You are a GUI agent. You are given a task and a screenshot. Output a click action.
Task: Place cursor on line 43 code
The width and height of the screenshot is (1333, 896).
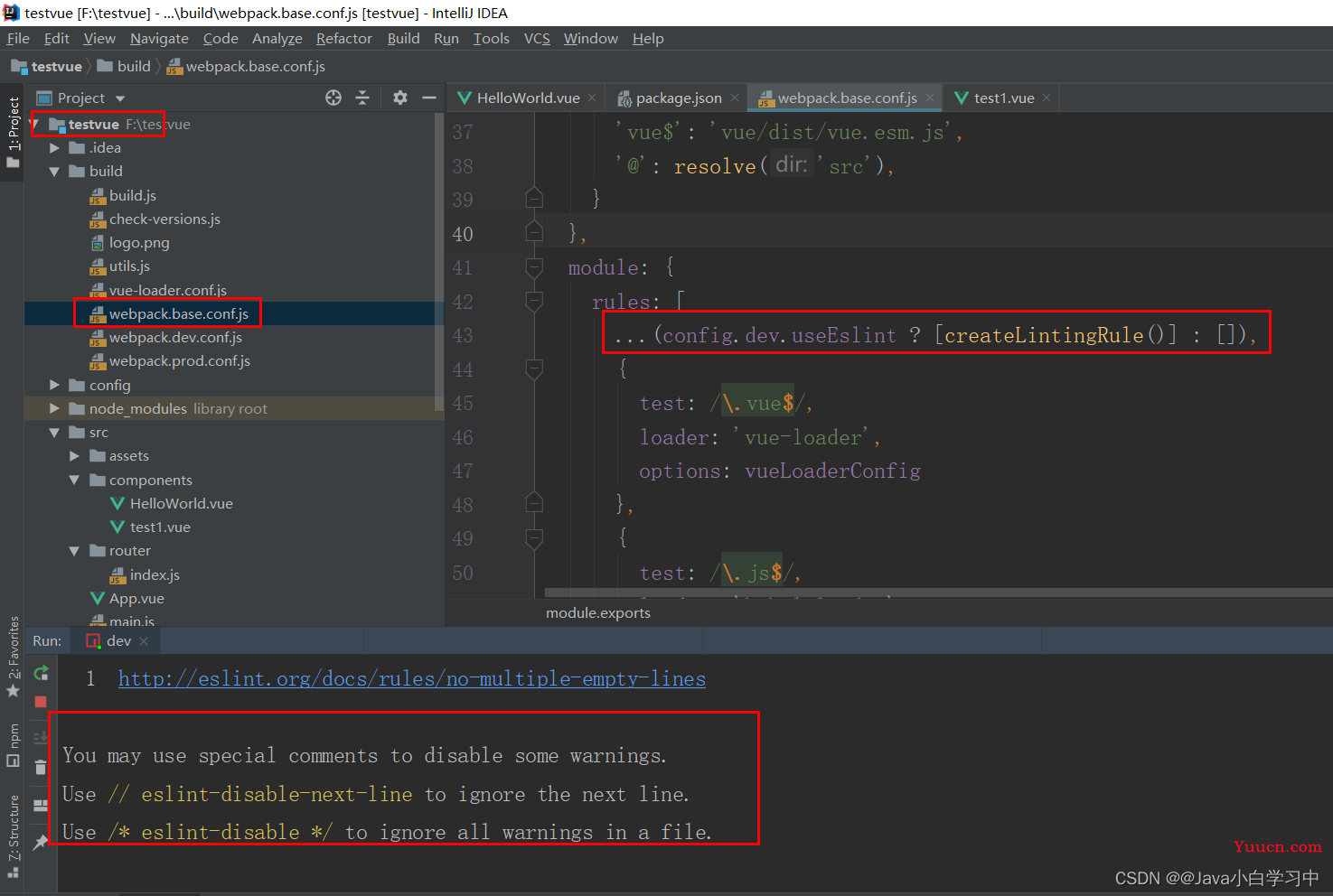point(935,335)
